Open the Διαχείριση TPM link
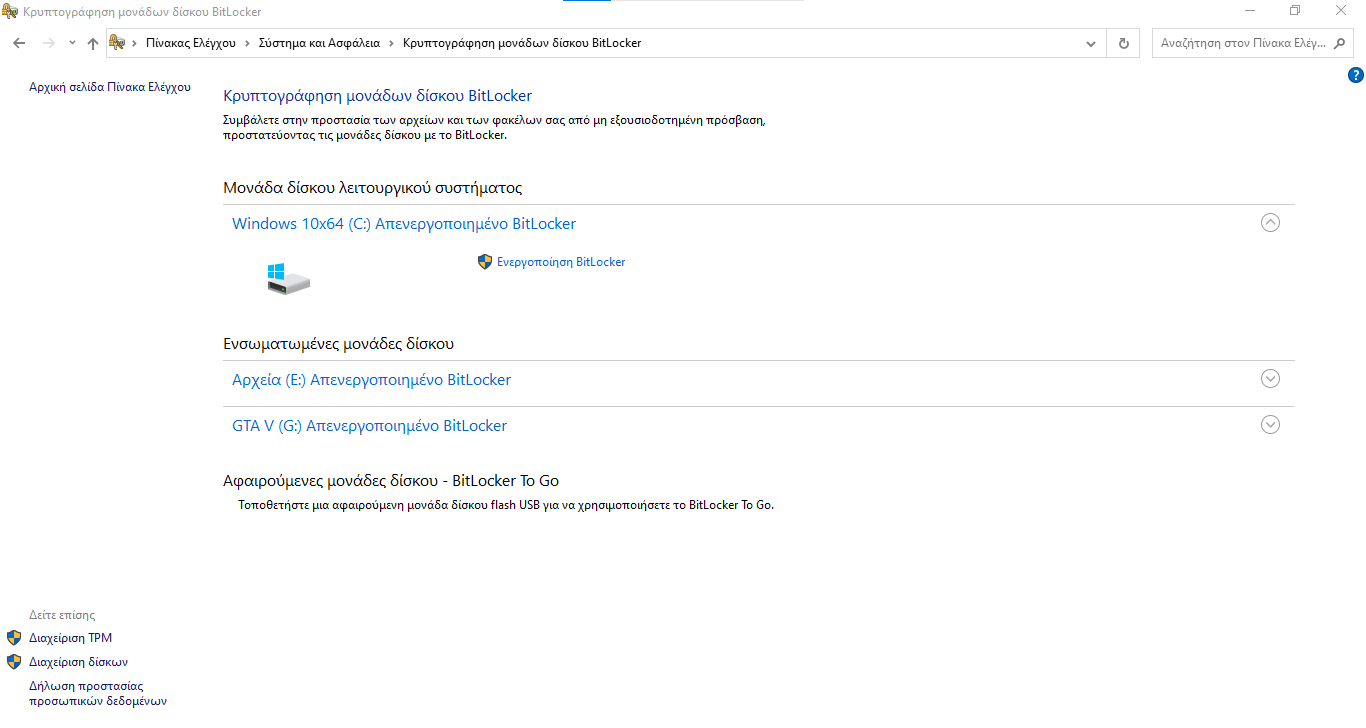 [71, 638]
